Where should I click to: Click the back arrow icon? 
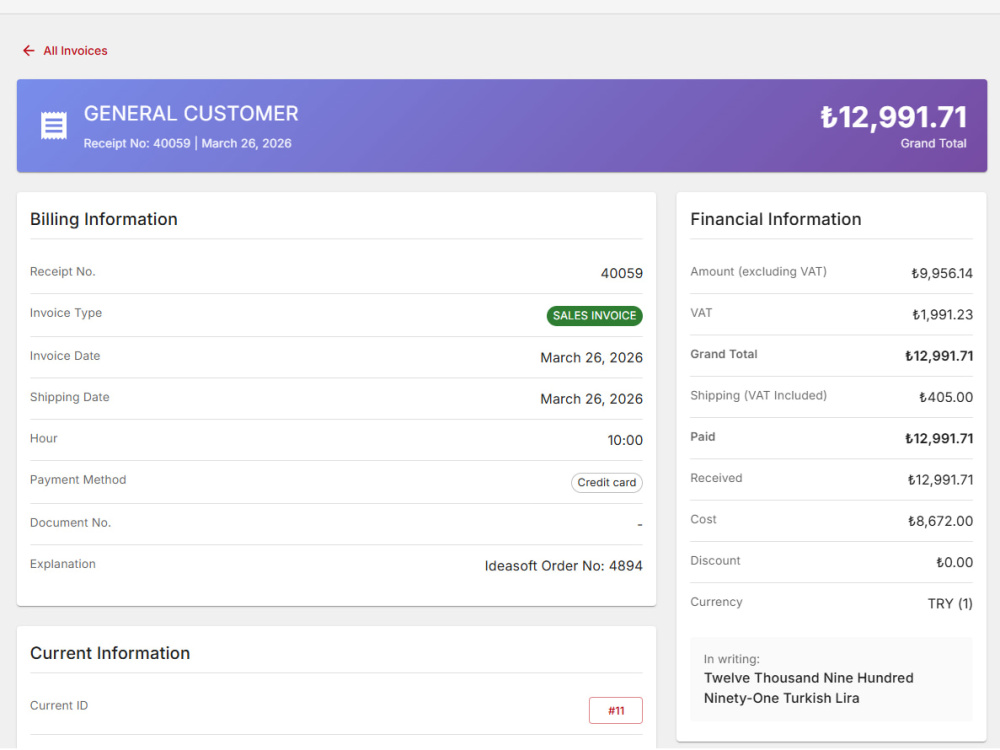(x=29, y=50)
